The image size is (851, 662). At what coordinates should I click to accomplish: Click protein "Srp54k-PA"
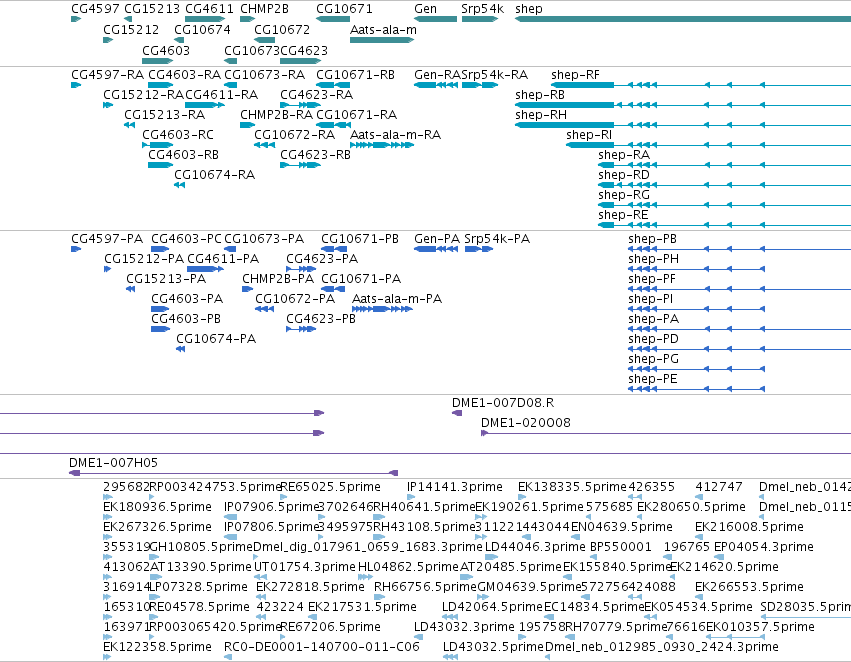pos(497,239)
